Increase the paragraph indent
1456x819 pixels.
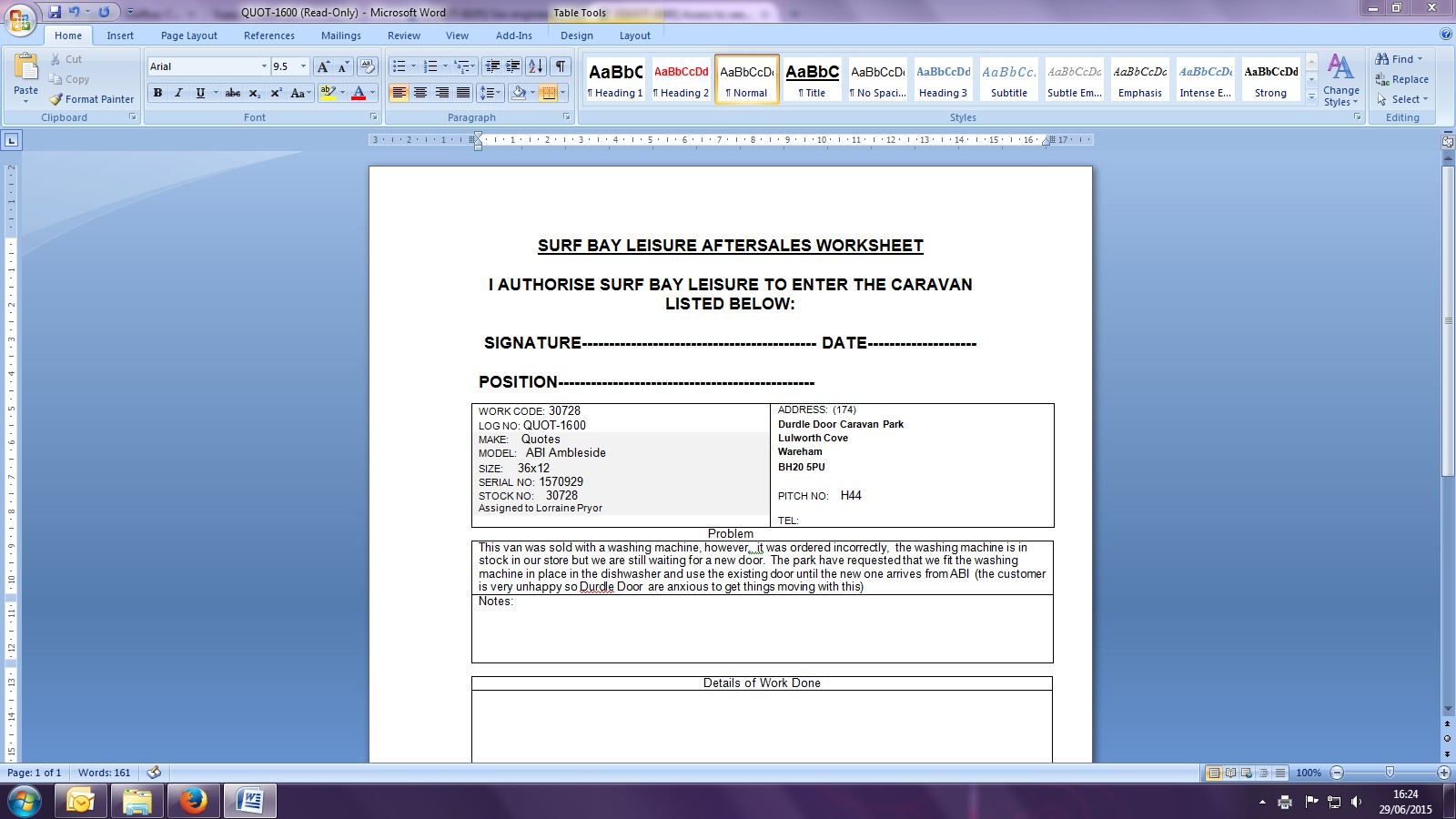click(x=513, y=66)
